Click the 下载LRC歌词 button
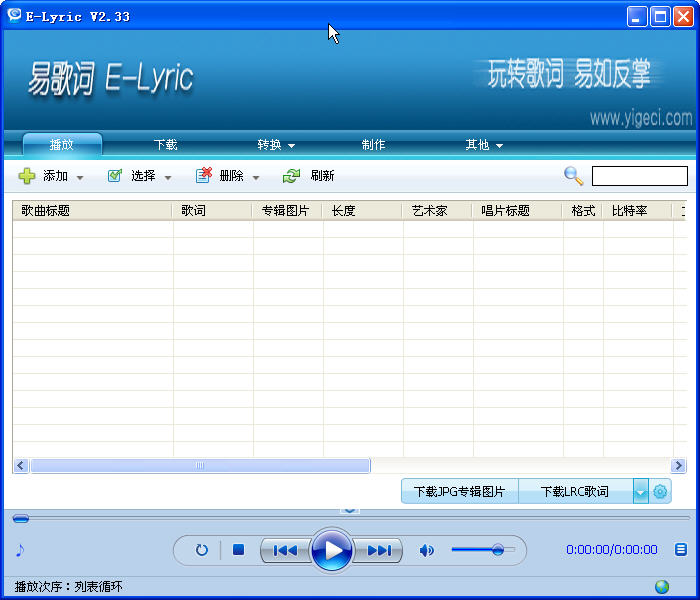 coord(575,492)
